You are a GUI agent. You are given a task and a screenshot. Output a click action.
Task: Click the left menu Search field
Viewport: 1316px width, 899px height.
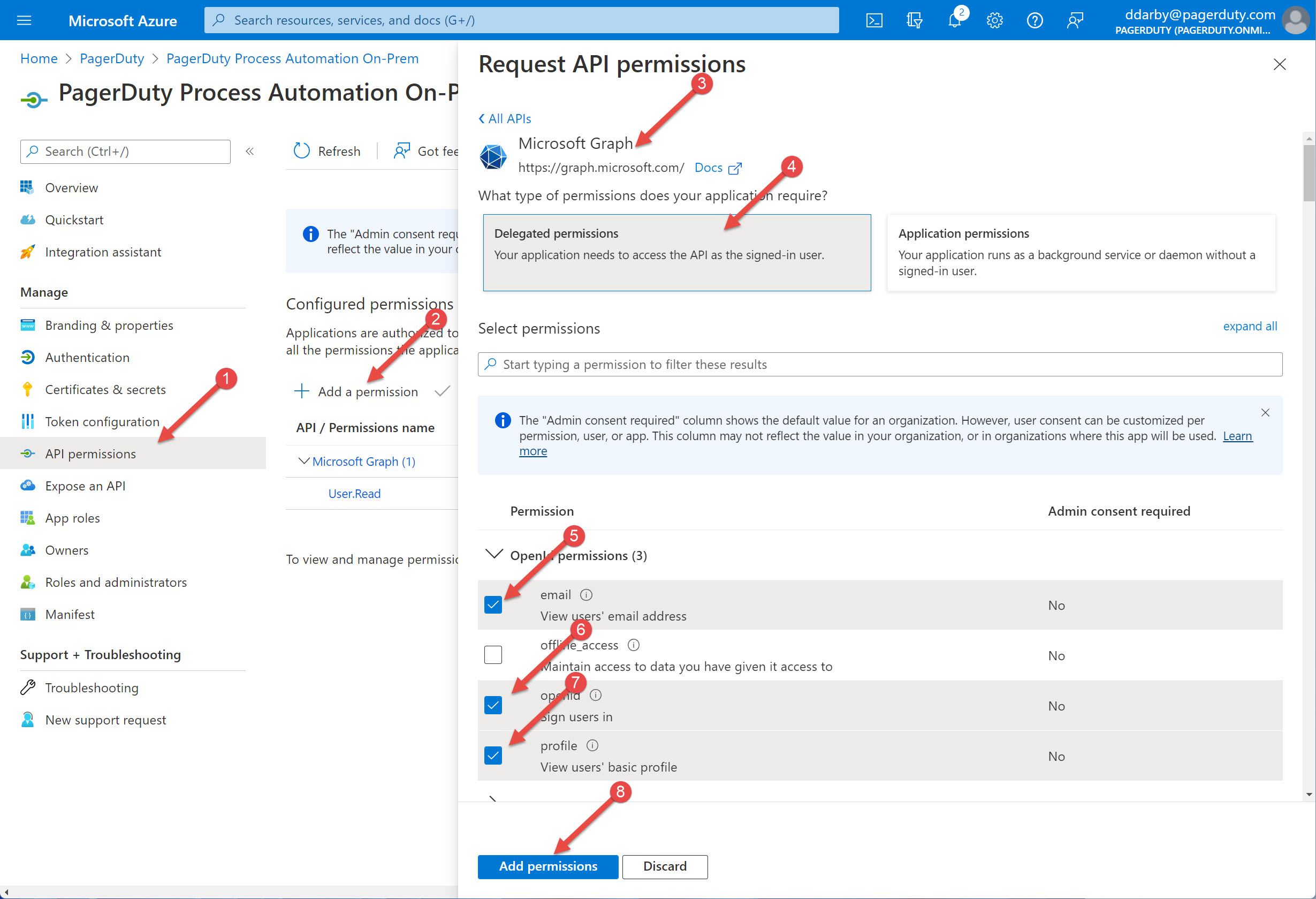tap(125, 152)
